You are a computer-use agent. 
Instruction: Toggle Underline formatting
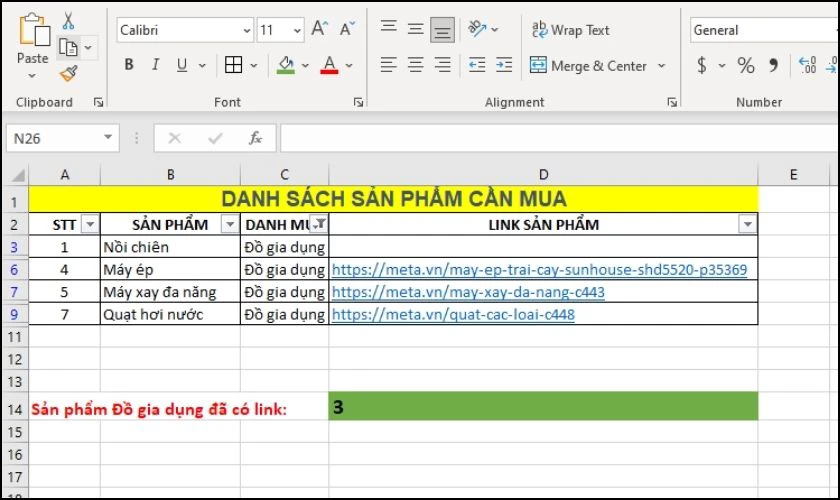point(182,65)
